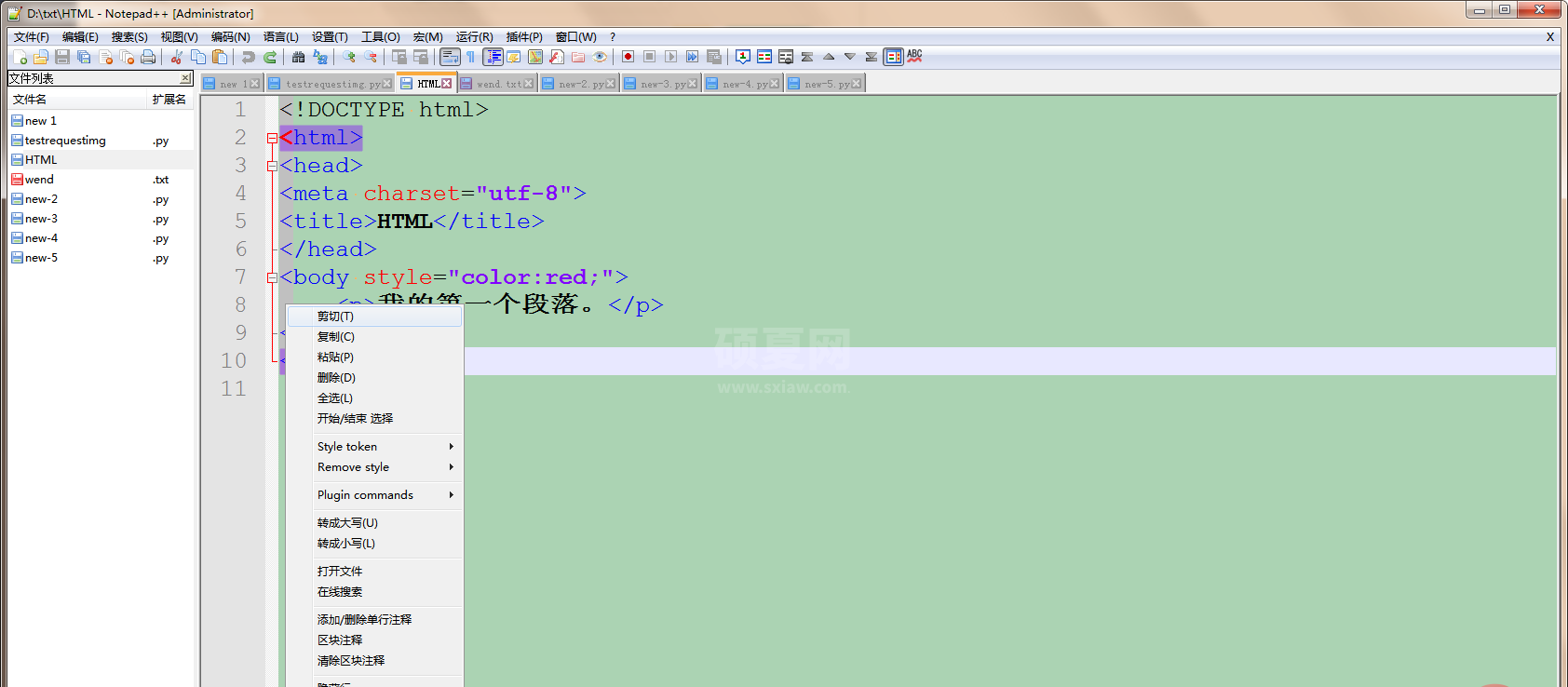
Task: Toggle synchronized horizontal scrolling button
Action: point(420,57)
